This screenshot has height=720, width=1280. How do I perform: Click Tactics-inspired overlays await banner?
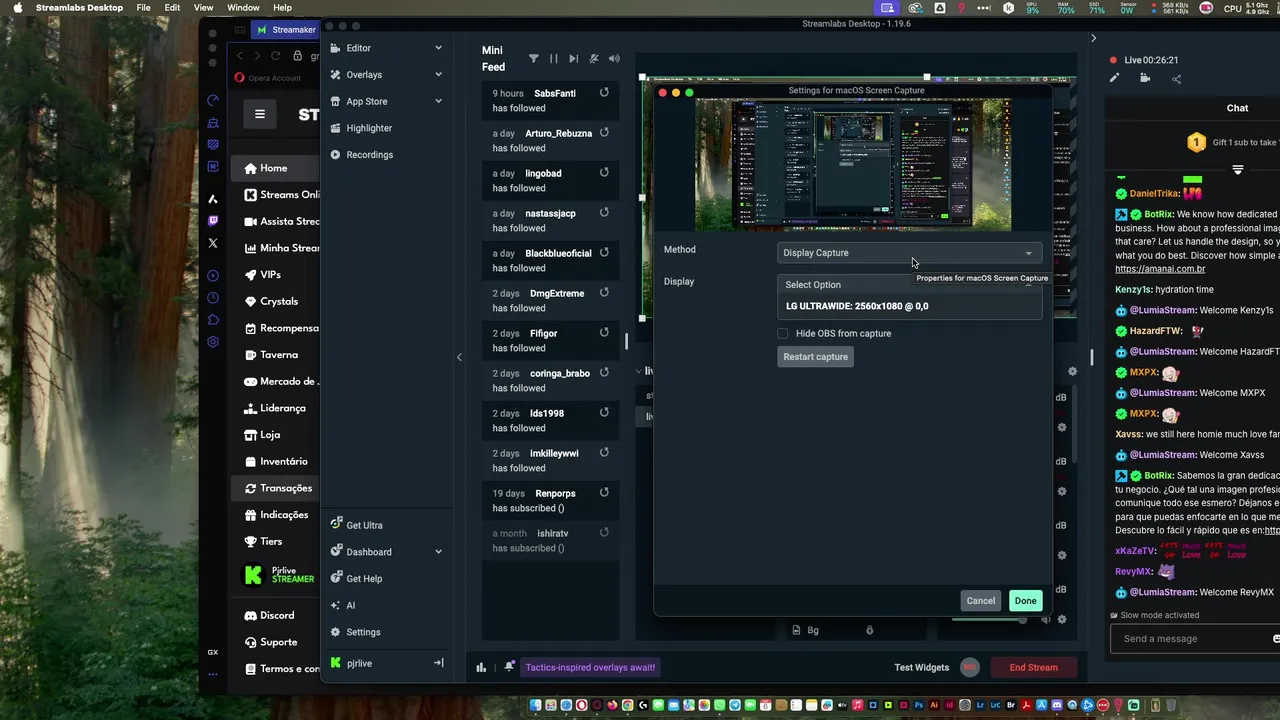pos(590,667)
